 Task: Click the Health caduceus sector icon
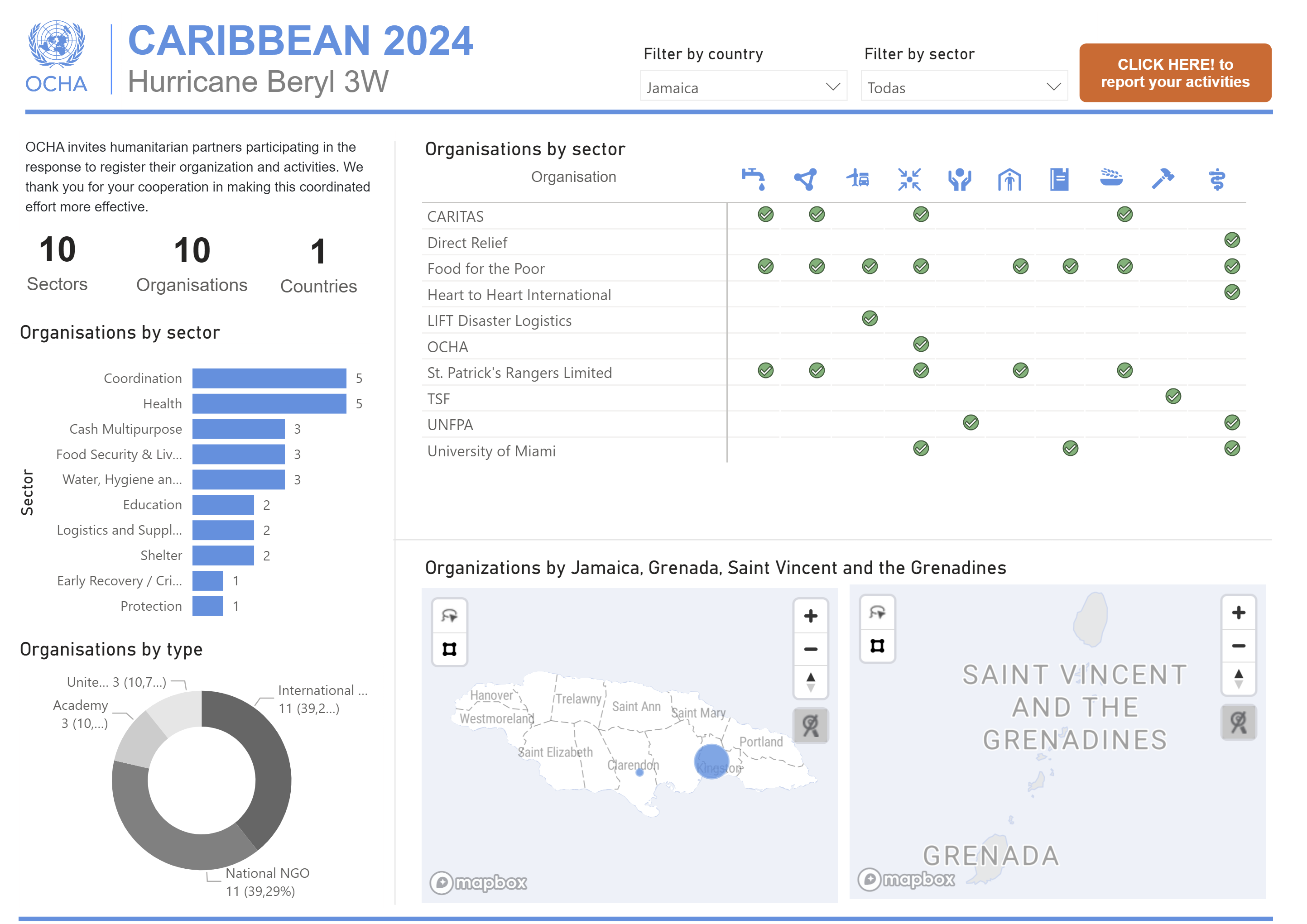(x=1216, y=179)
